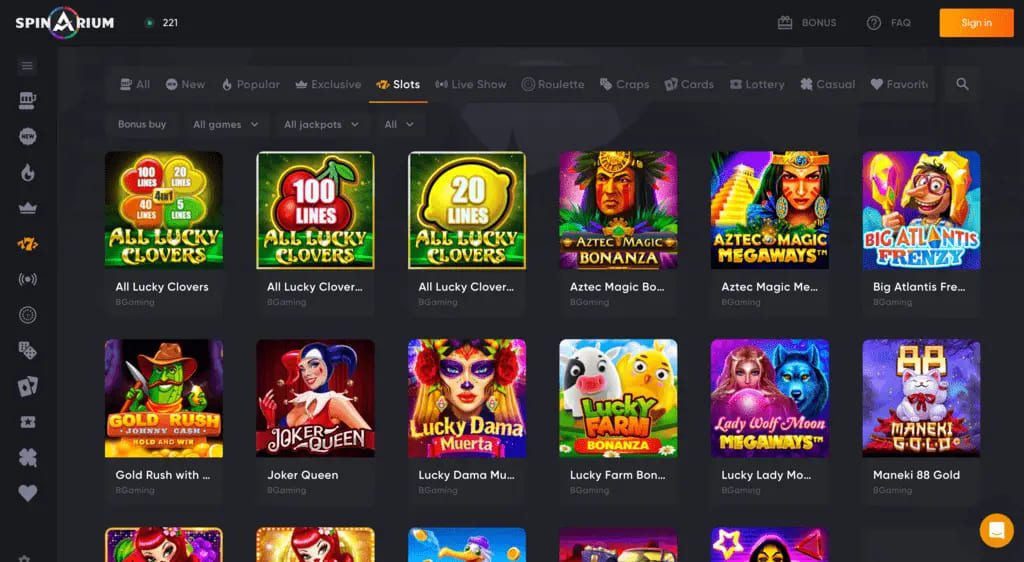Click the "All Lucky Clovers" title text
This screenshot has height=562, width=1024.
[x=162, y=287]
